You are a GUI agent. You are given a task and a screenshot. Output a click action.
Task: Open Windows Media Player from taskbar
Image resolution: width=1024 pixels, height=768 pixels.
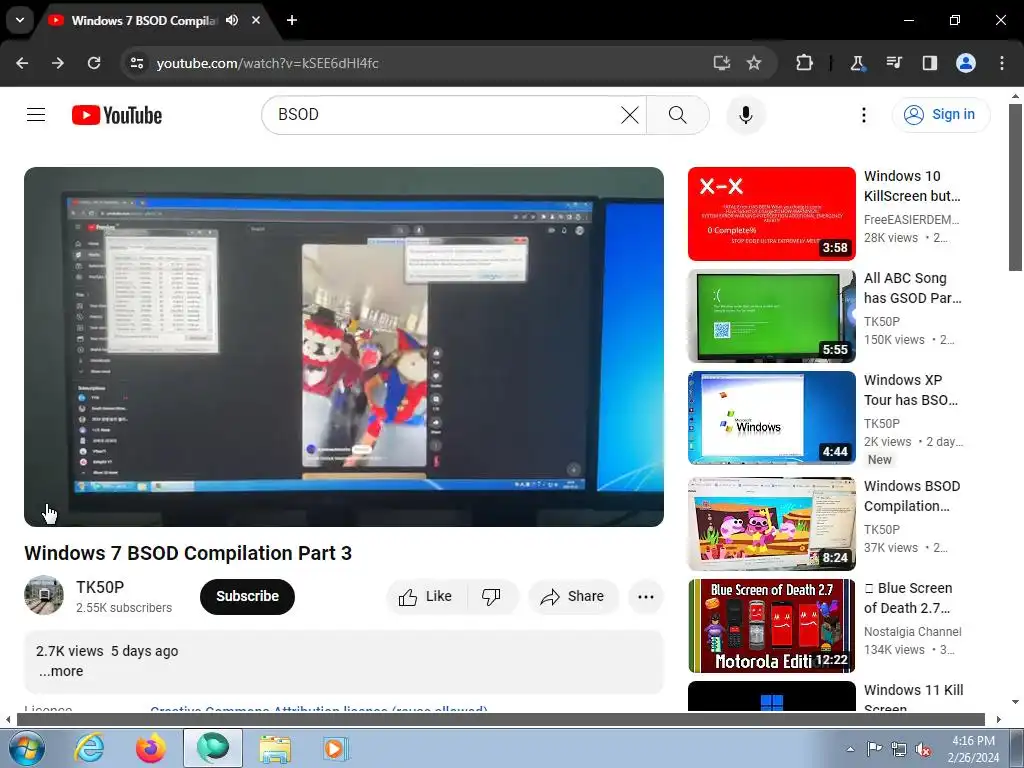coord(336,748)
